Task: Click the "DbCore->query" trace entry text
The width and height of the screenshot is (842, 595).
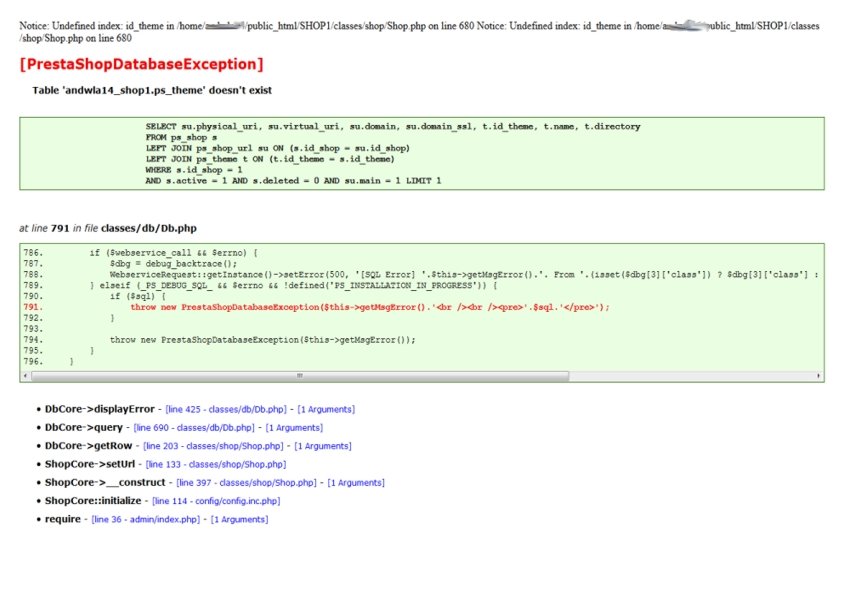Action: tap(84, 427)
